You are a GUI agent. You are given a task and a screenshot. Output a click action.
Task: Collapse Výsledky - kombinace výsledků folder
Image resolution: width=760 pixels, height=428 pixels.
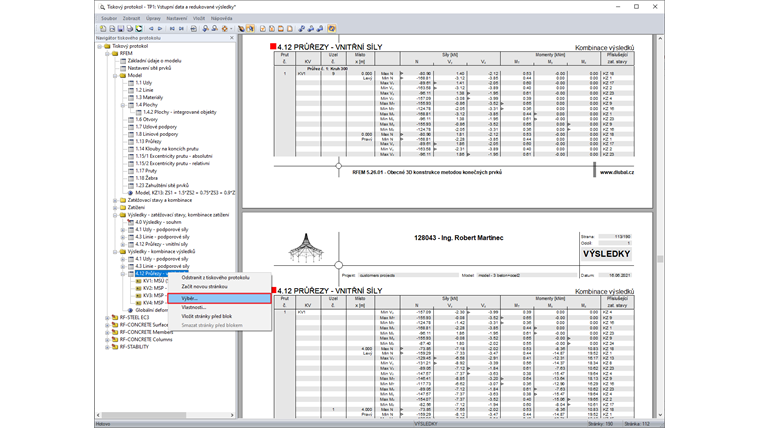(x=115, y=252)
